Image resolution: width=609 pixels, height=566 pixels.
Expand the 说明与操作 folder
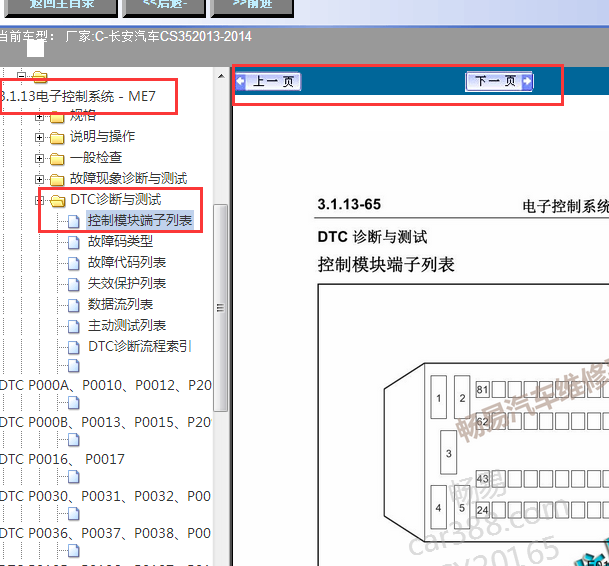[x=39, y=137]
